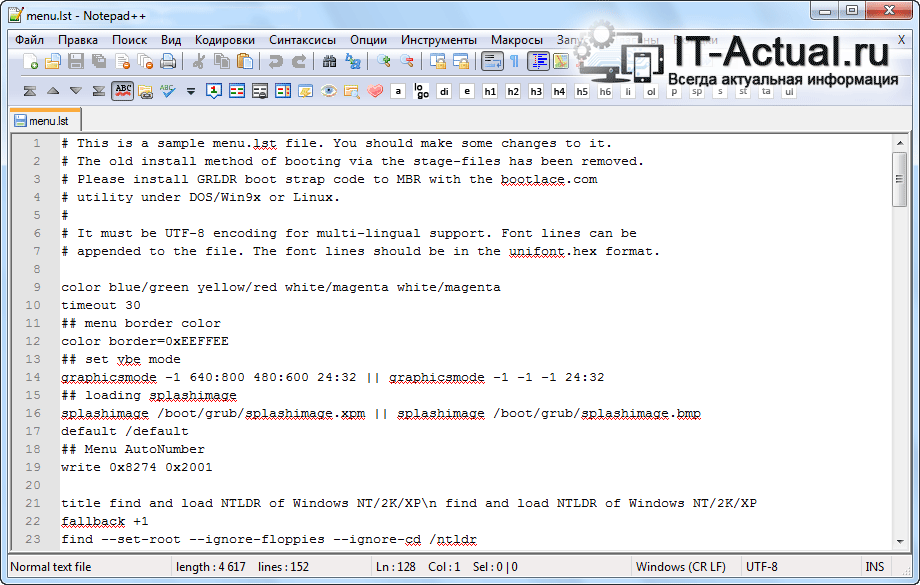Open the spell-check language dropdown arrow
The image size is (920, 585).
point(191,91)
